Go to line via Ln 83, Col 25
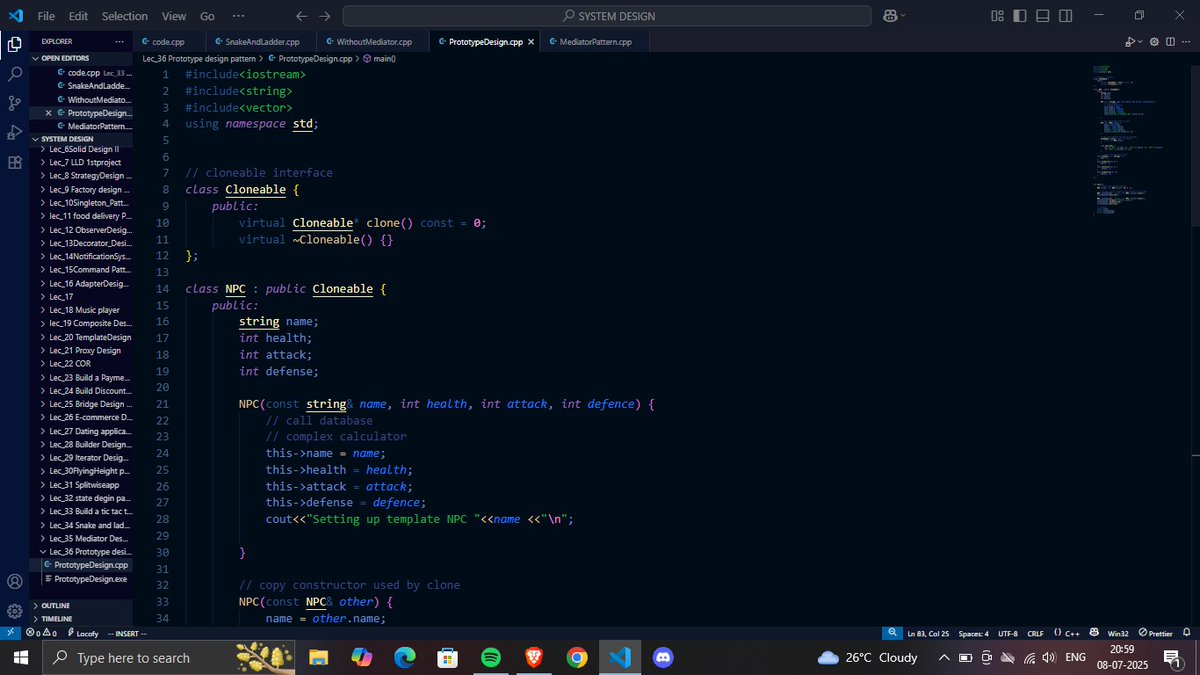Screen dimensions: 1200x675 coord(928,633)
